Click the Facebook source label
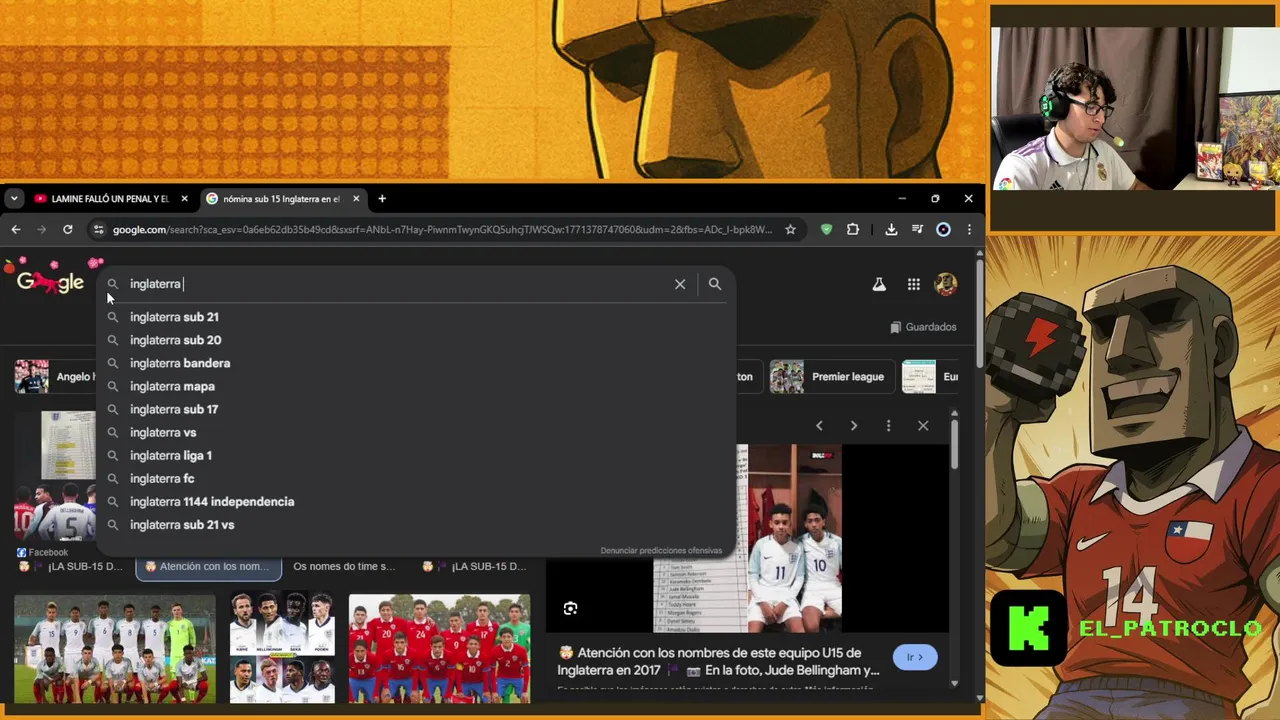The height and width of the screenshot is (720, 1280). pos(42,552)
